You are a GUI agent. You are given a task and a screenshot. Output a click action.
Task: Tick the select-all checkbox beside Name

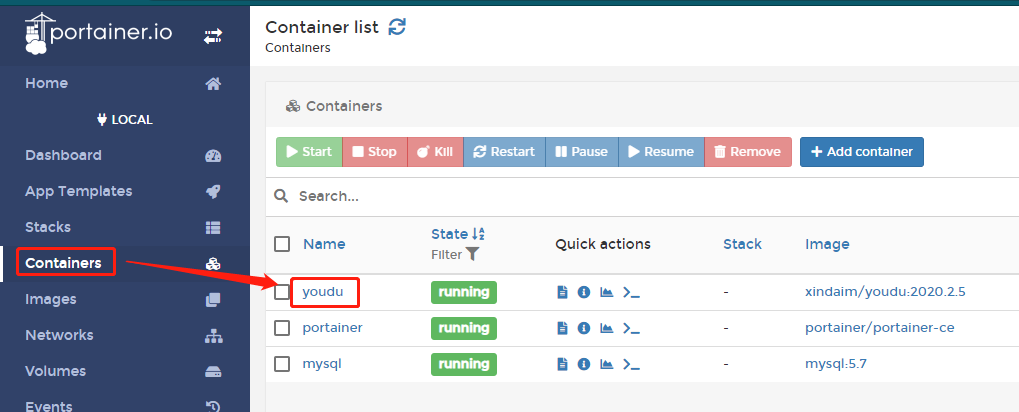tap(281, 244)
